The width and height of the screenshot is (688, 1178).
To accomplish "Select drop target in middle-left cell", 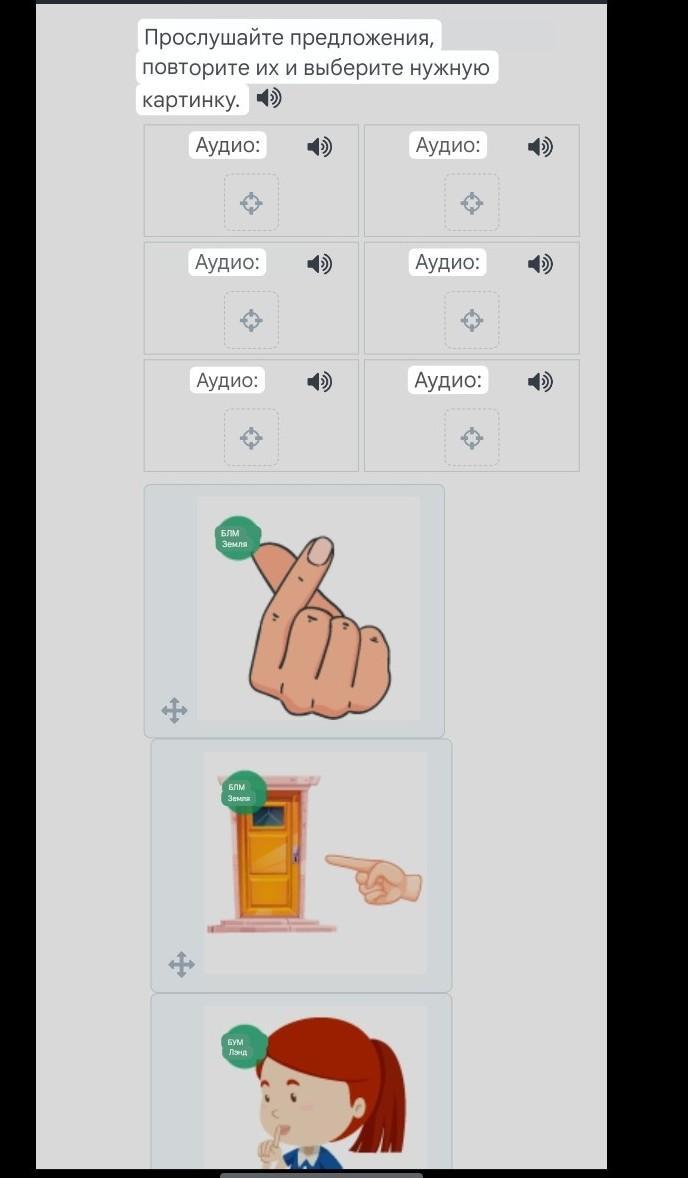I will pyautogui.click(x=251, y=321).
